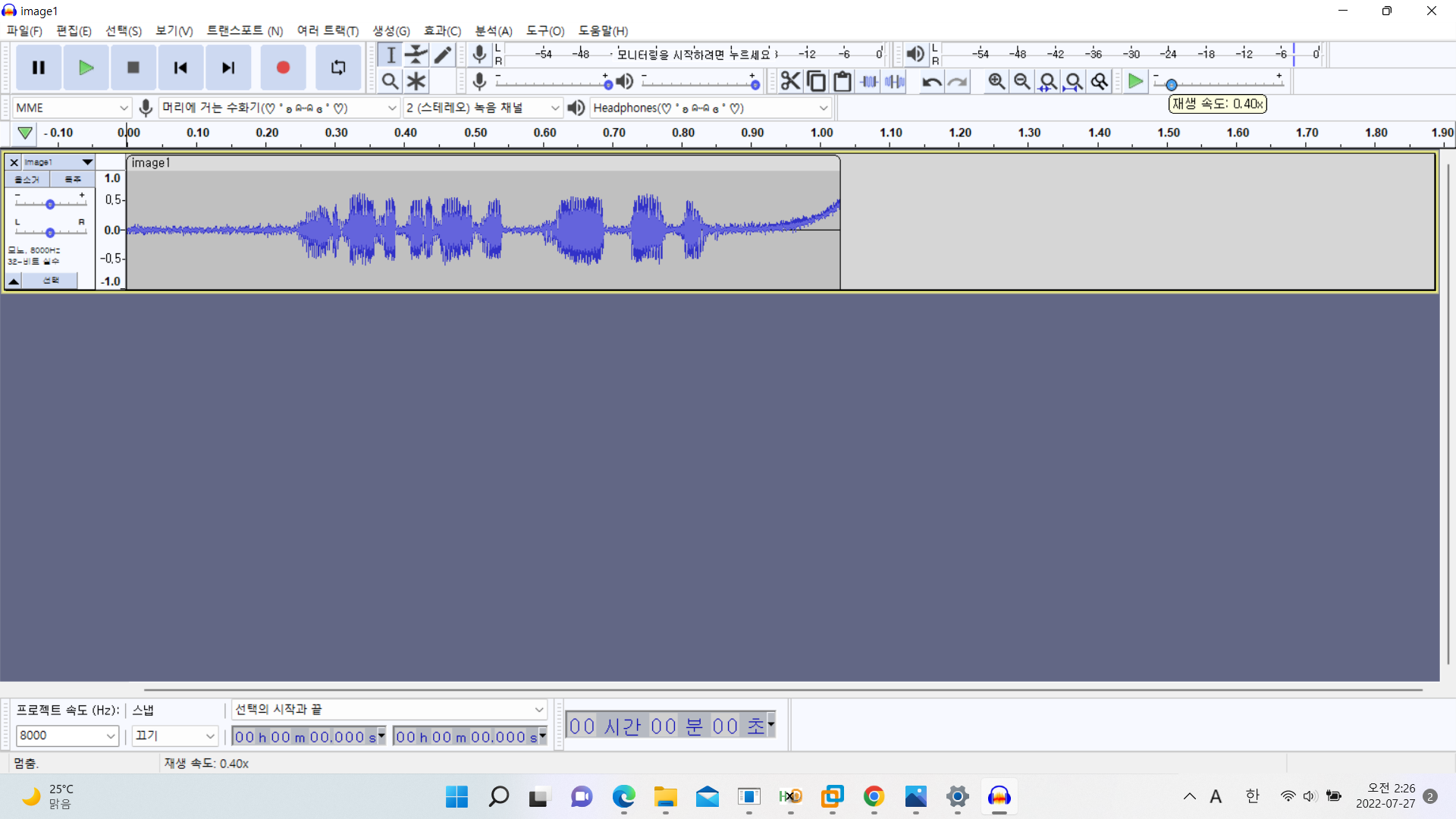This screenshot has height=819, width=1456.
Task: Click the Undo arrow icon
Action: (931, 81)
